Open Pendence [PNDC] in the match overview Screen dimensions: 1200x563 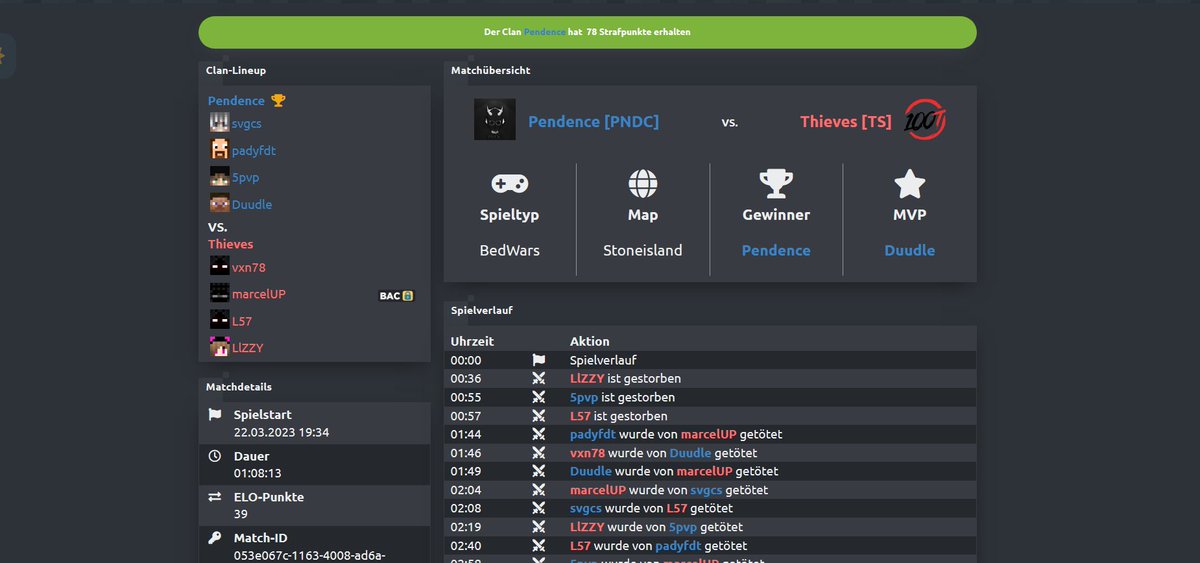593,122
